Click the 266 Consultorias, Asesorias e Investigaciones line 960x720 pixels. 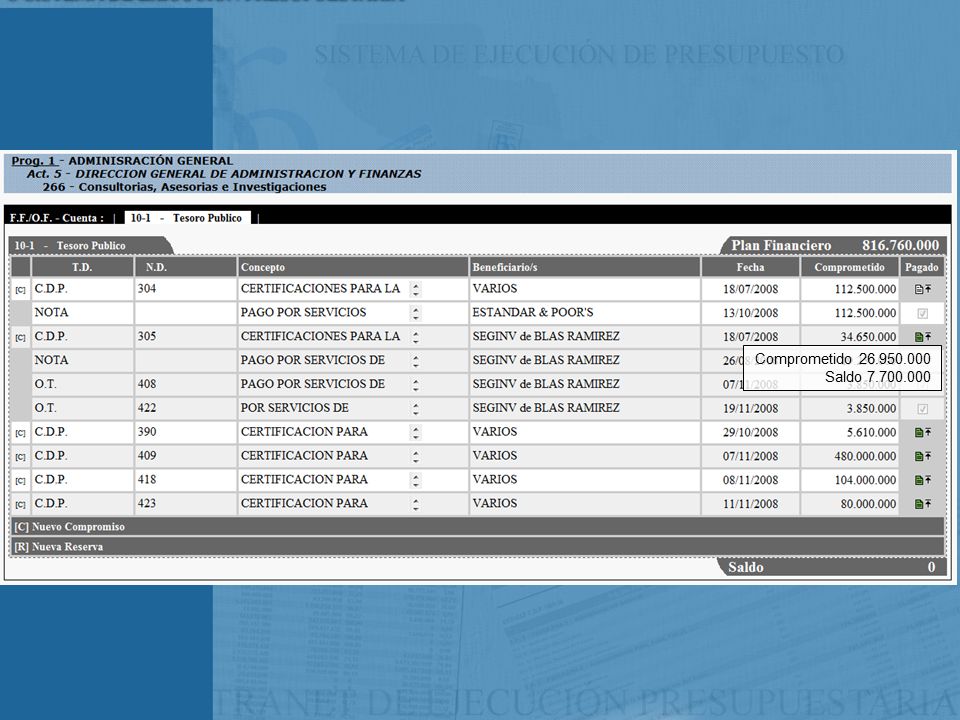click(x=184, y=187)
